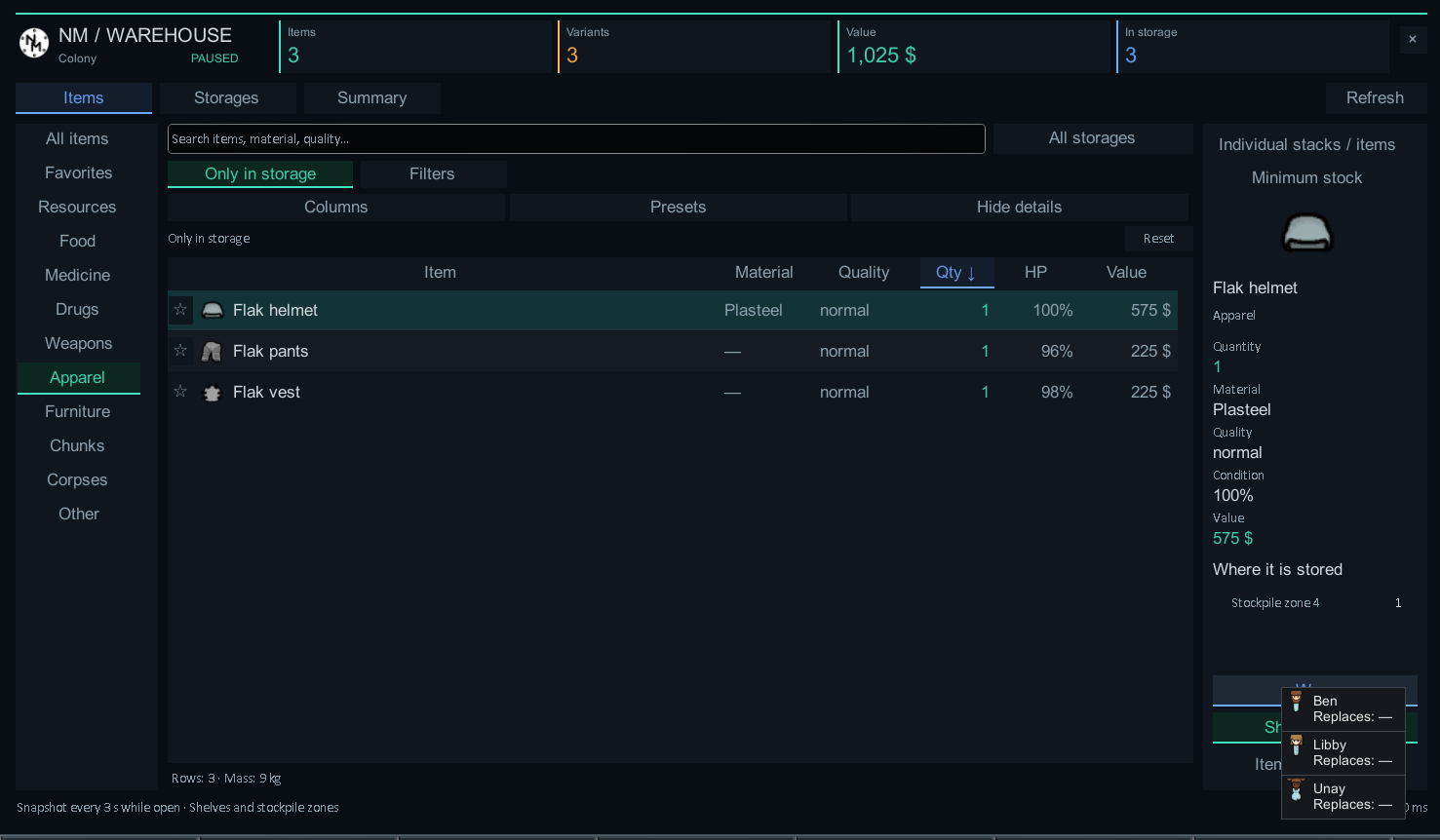Click the 575 $ value in Flak helmet row
The height and width of the screenshot is (840, 1440).
pos(1151,310)
